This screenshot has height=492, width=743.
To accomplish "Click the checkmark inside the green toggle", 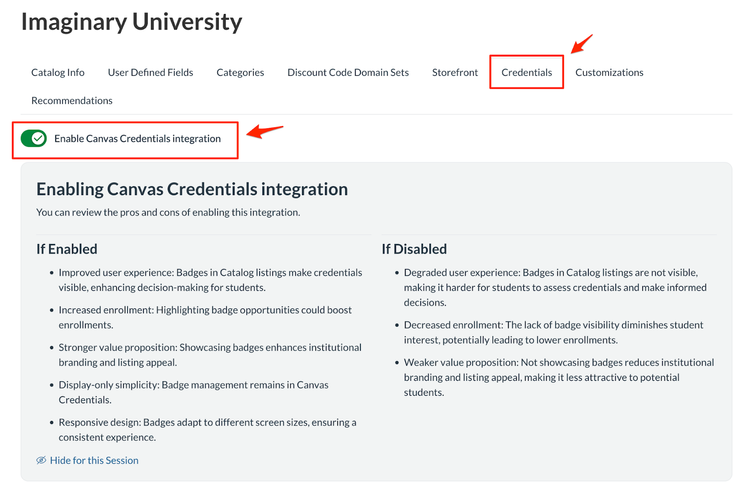I will [x=39, y=138].
